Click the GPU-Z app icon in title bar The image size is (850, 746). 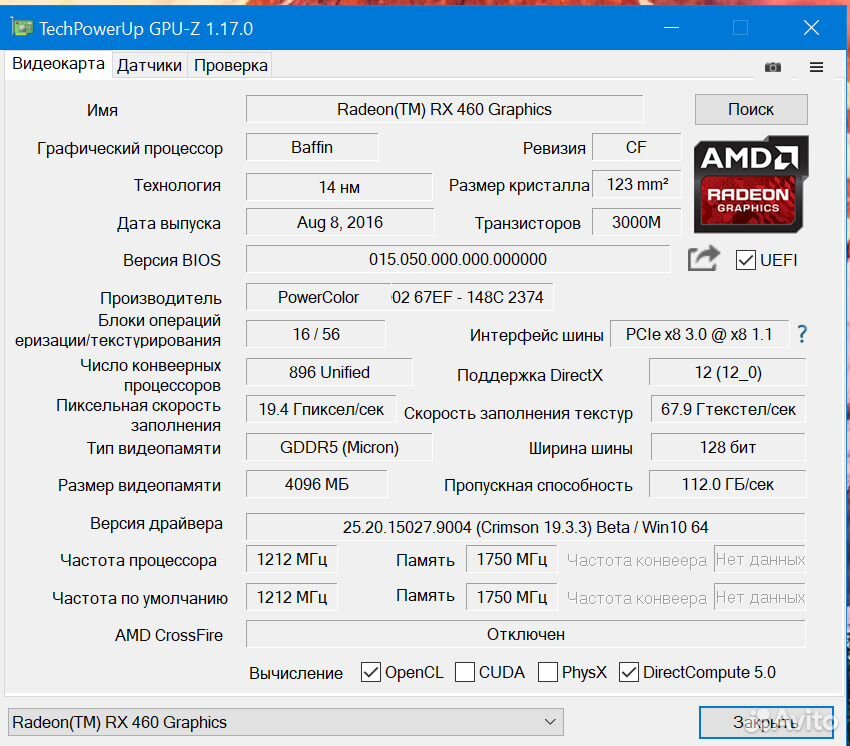pos(22,27)
